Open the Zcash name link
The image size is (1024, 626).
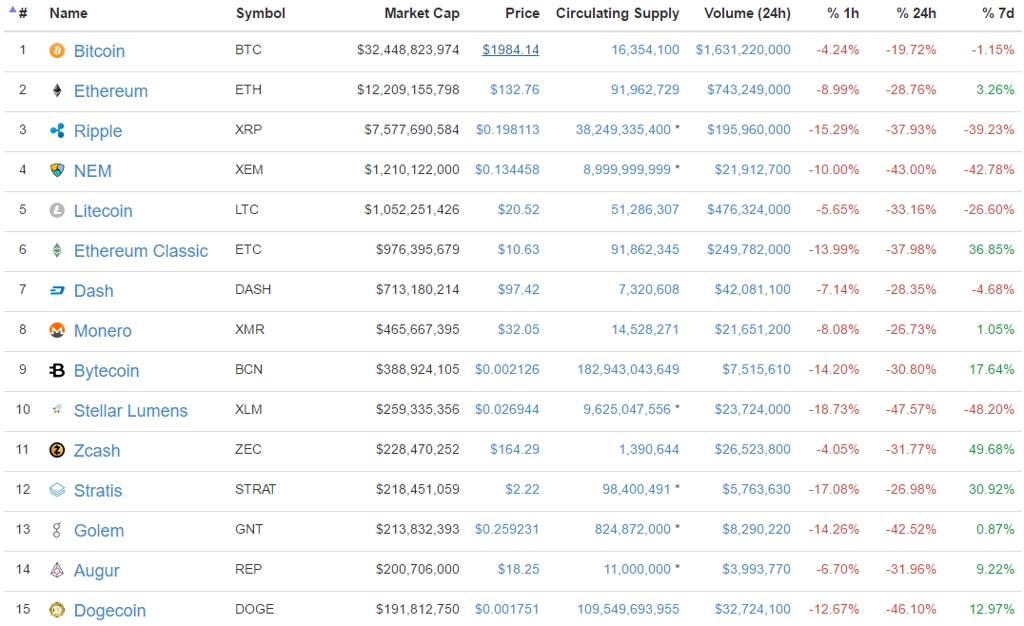pos(97,450)
